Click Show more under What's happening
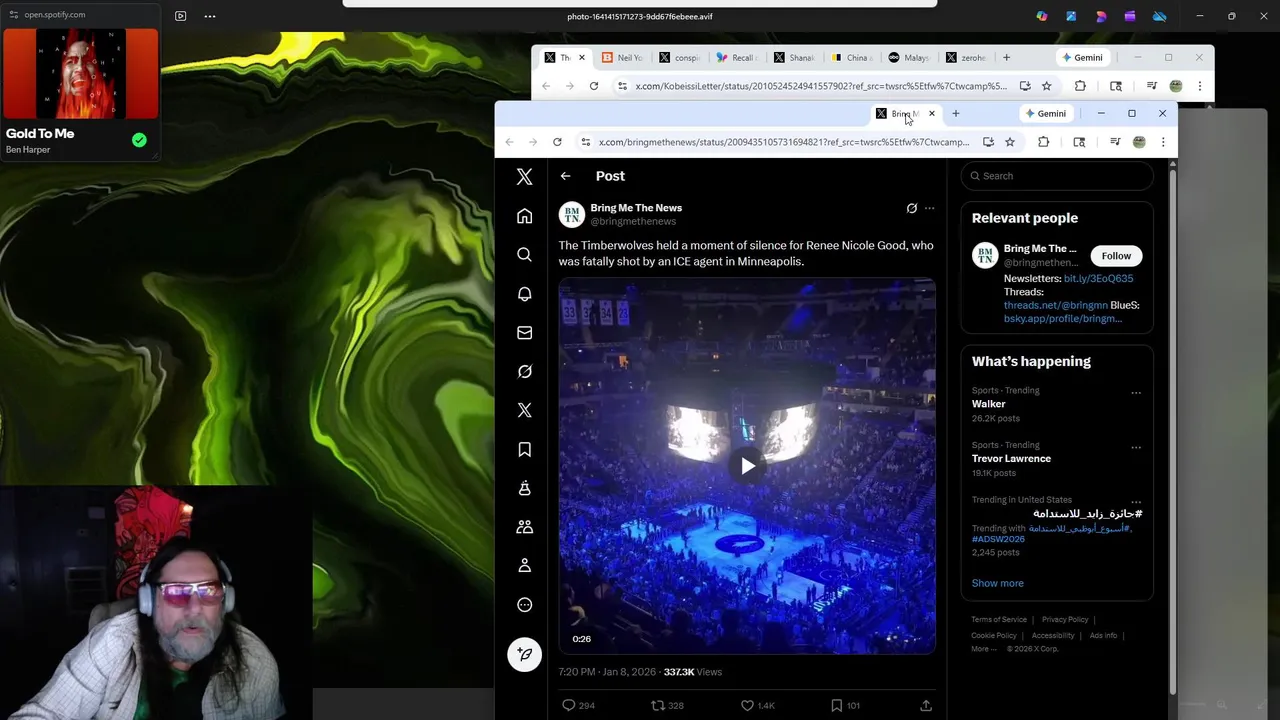This screenshot has width=1280, height=720. (x=997, y=583)
